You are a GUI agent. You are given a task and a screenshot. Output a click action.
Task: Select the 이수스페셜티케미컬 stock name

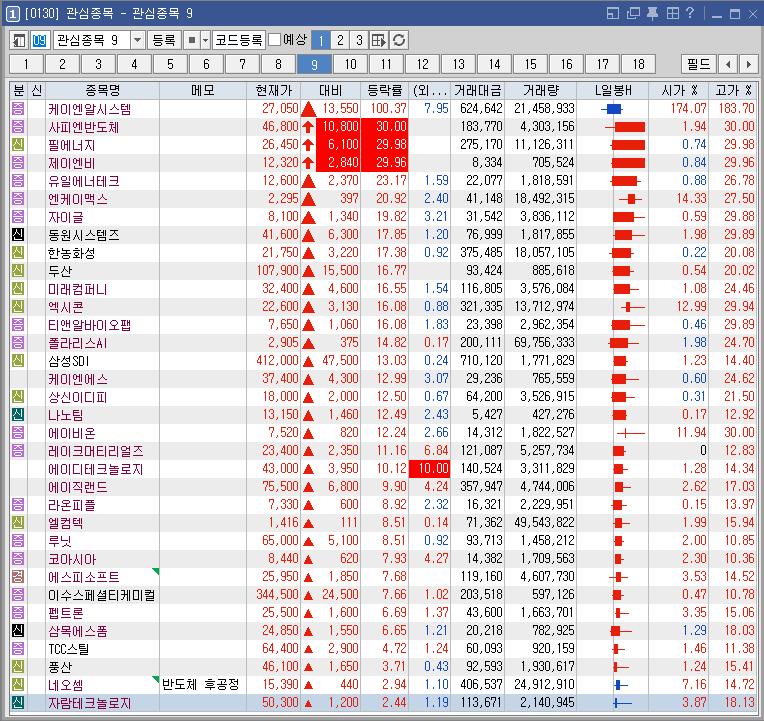click(x=101, y=595)
